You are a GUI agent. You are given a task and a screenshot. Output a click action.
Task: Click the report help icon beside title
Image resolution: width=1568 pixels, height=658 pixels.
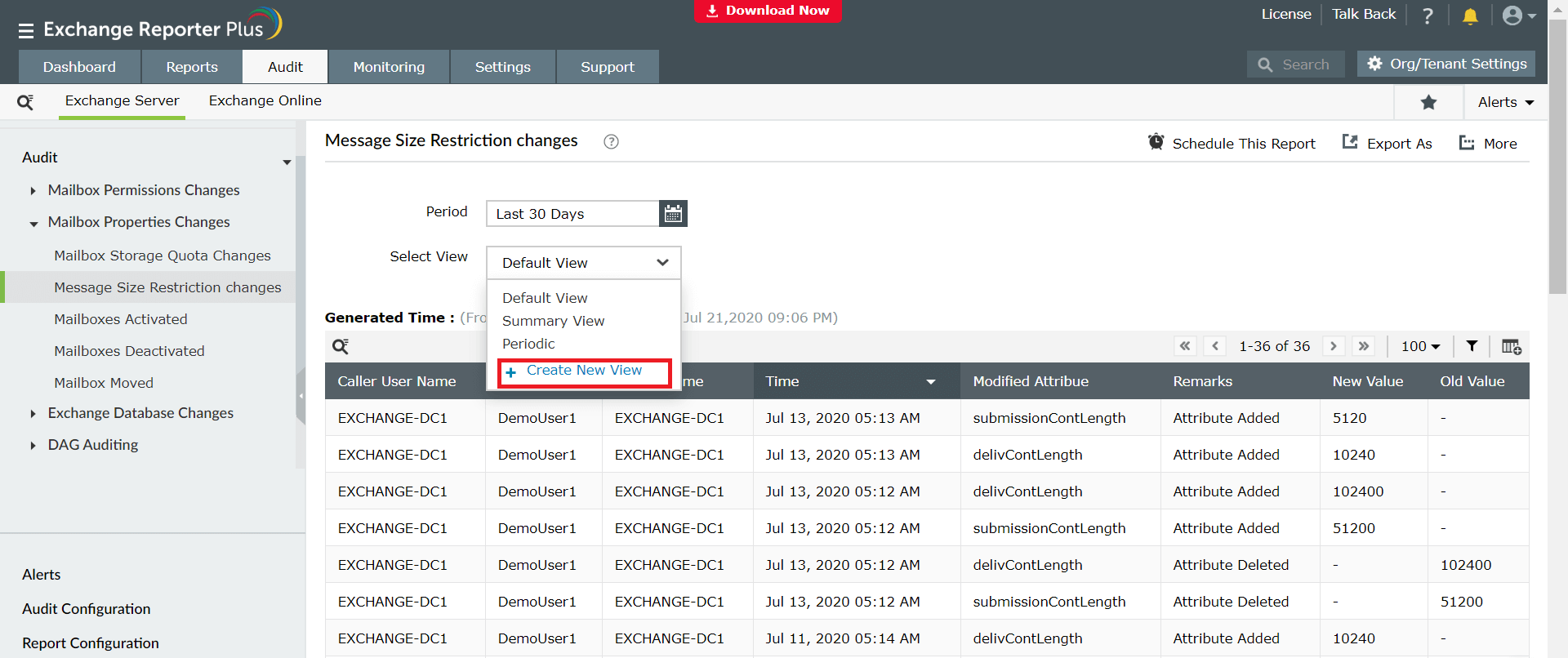pos(611,141)
